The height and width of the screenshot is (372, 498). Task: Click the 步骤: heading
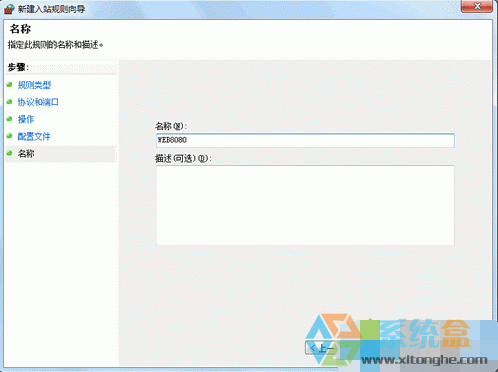point(18,67)
